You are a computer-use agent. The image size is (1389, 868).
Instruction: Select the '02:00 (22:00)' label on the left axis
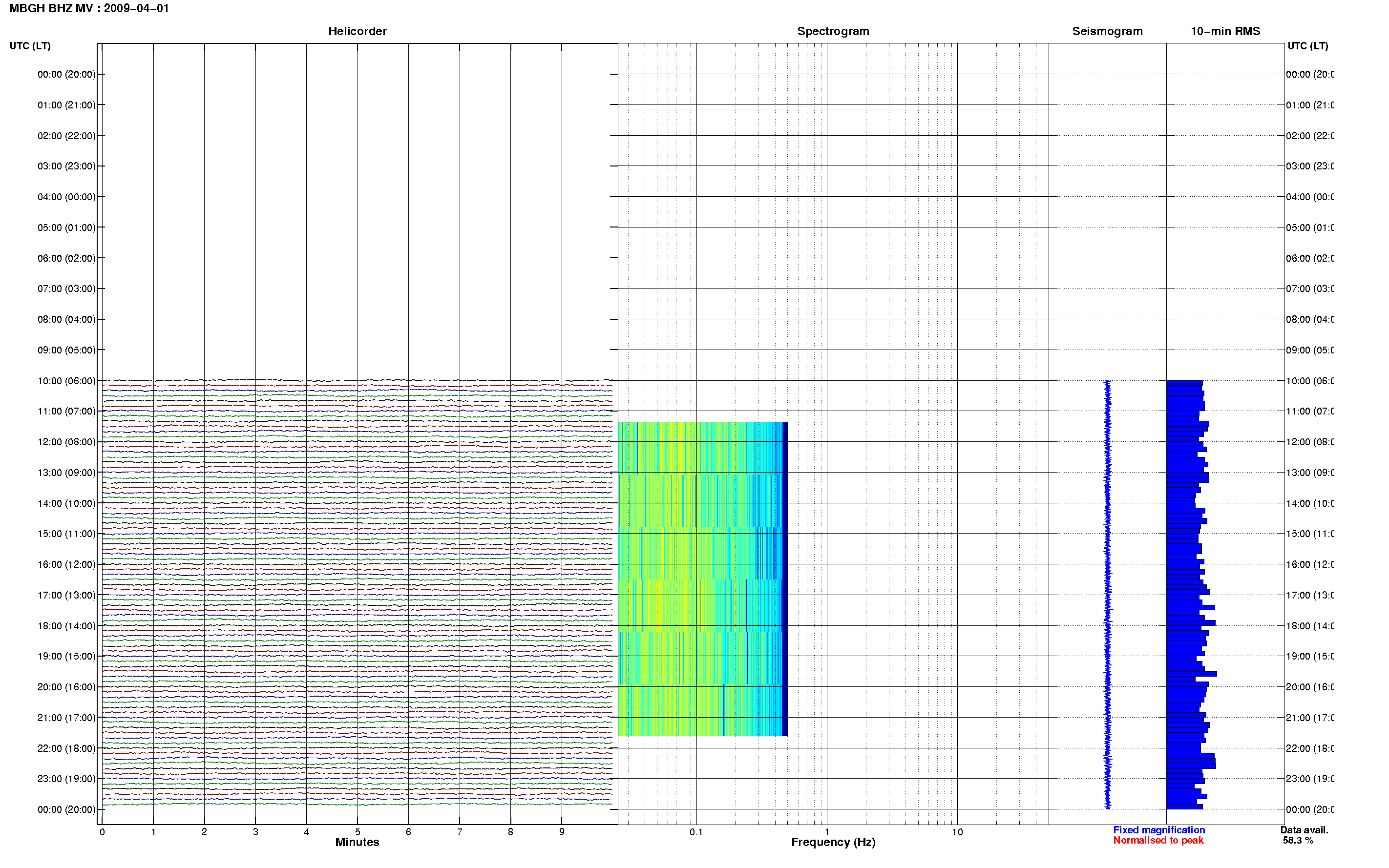(x=66, y=136)
